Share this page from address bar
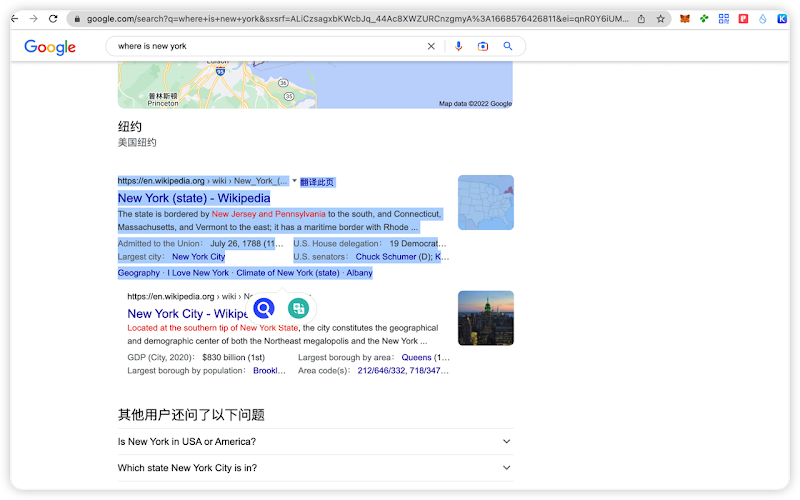 click(x=641, y=19)
